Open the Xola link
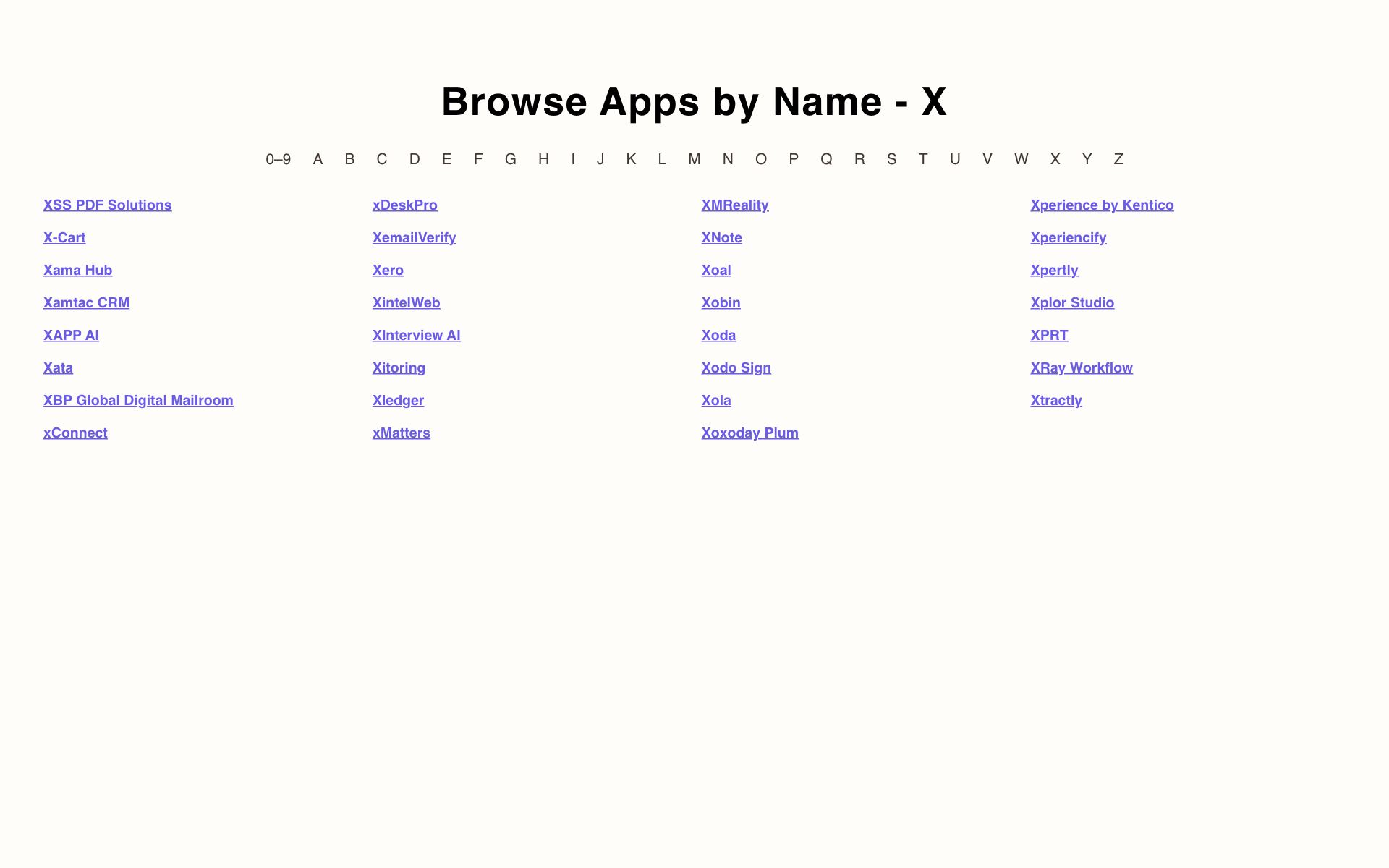This screenshot has width=1389, height=868. point(716,400)
